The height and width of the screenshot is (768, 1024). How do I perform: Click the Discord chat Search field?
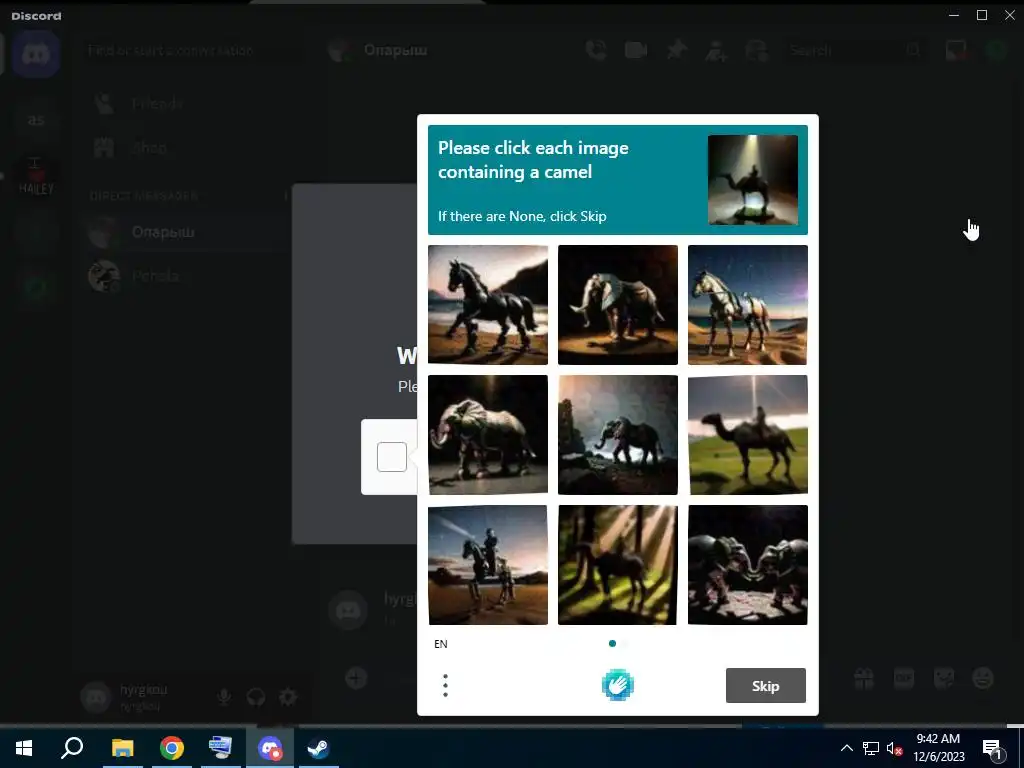tap(854, 50)
